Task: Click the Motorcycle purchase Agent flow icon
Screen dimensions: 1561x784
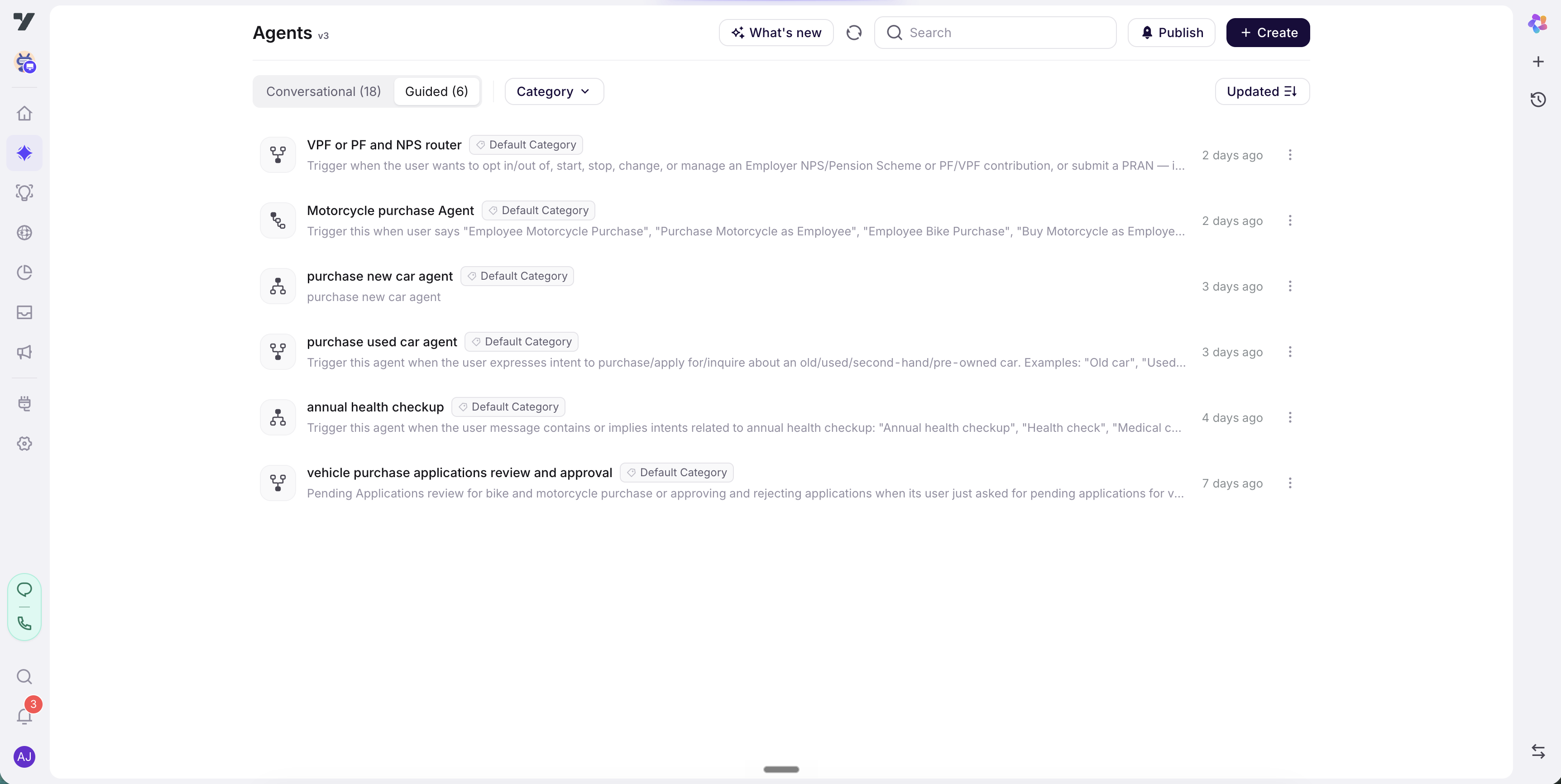Action: pyautogui.click(x=278, y=220)
